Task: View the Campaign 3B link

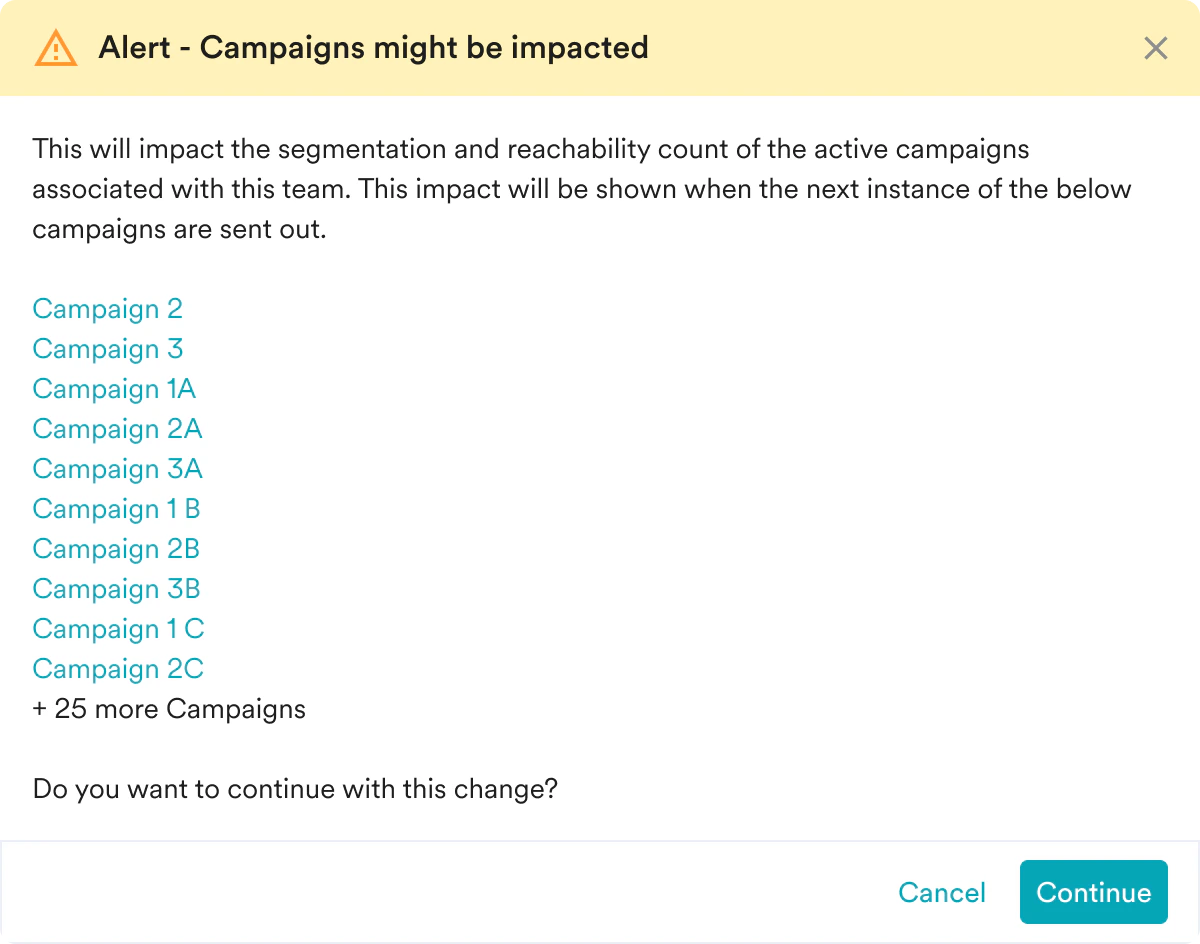Action: [x=116, y=589]
